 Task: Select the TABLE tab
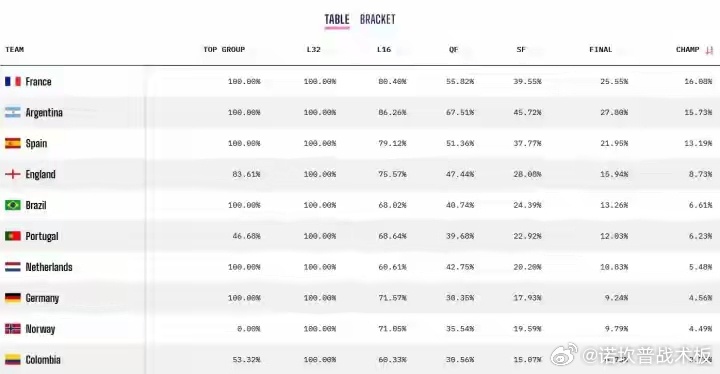click(x=337, y=19)
